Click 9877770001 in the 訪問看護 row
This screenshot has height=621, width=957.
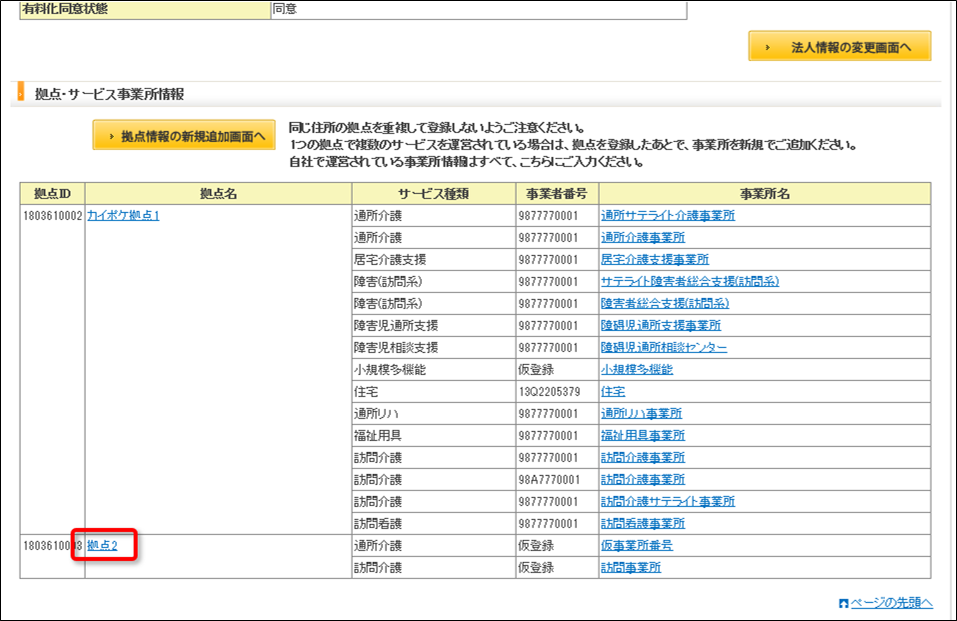point(548,523)
